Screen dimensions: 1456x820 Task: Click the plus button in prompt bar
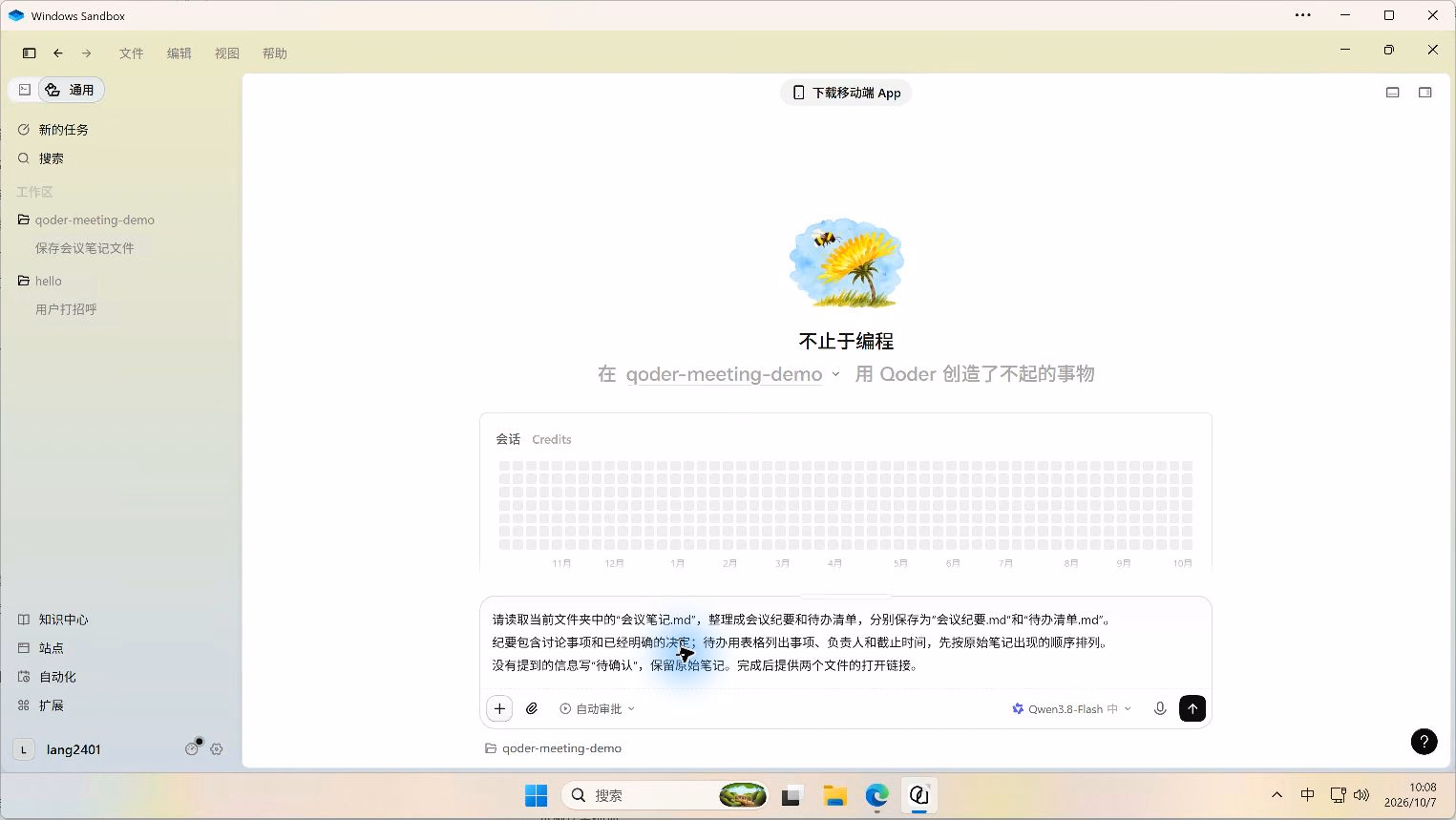tap(499, 708)
